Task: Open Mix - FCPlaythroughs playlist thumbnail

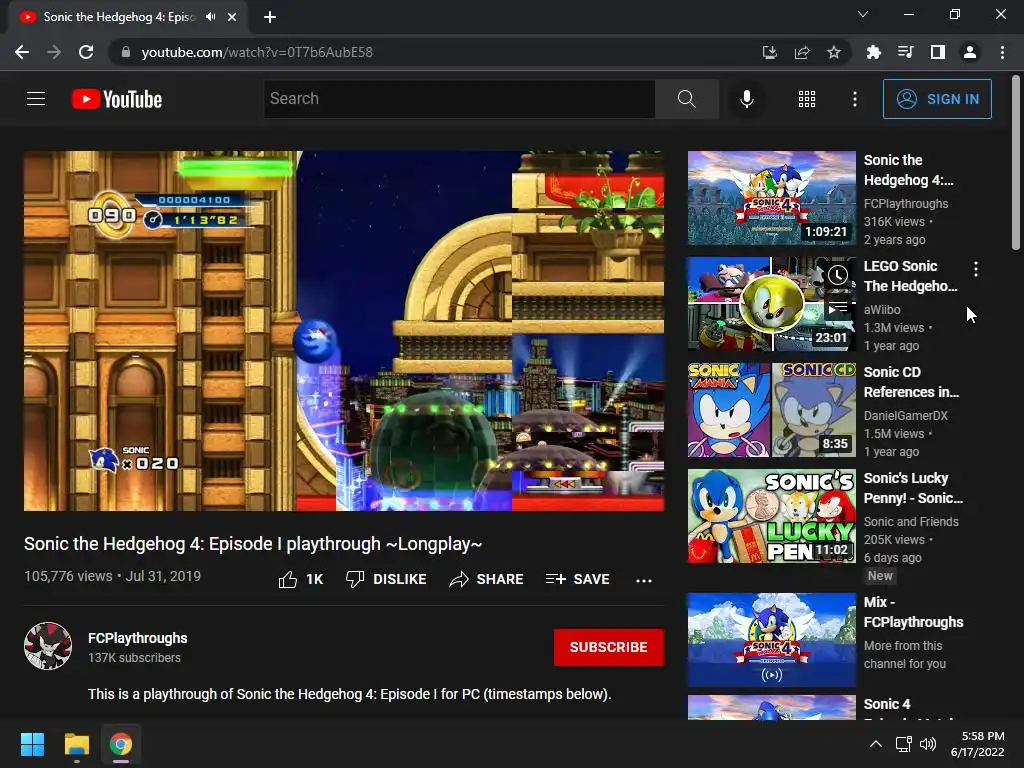Action: (771, 640)
